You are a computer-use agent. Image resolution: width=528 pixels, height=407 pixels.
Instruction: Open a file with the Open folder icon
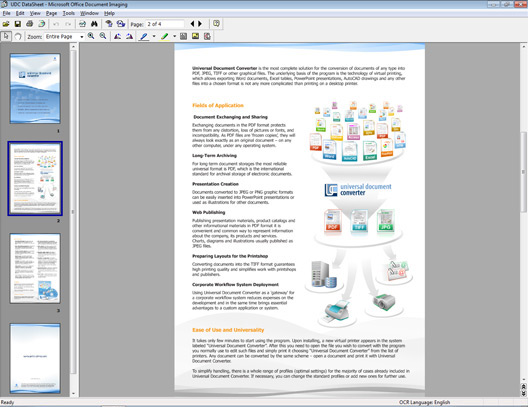(6, 24)
